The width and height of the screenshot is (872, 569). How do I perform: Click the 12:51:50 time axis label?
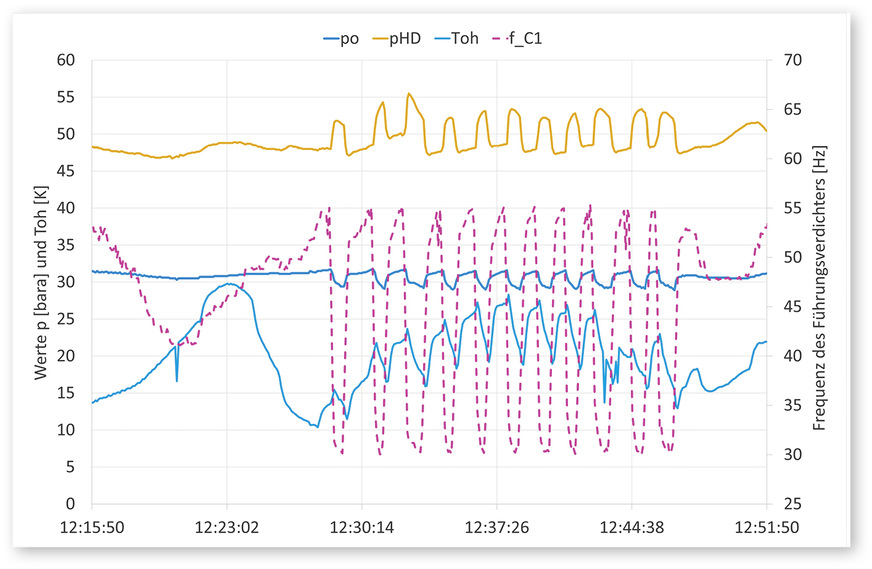(x=766, y=524)
